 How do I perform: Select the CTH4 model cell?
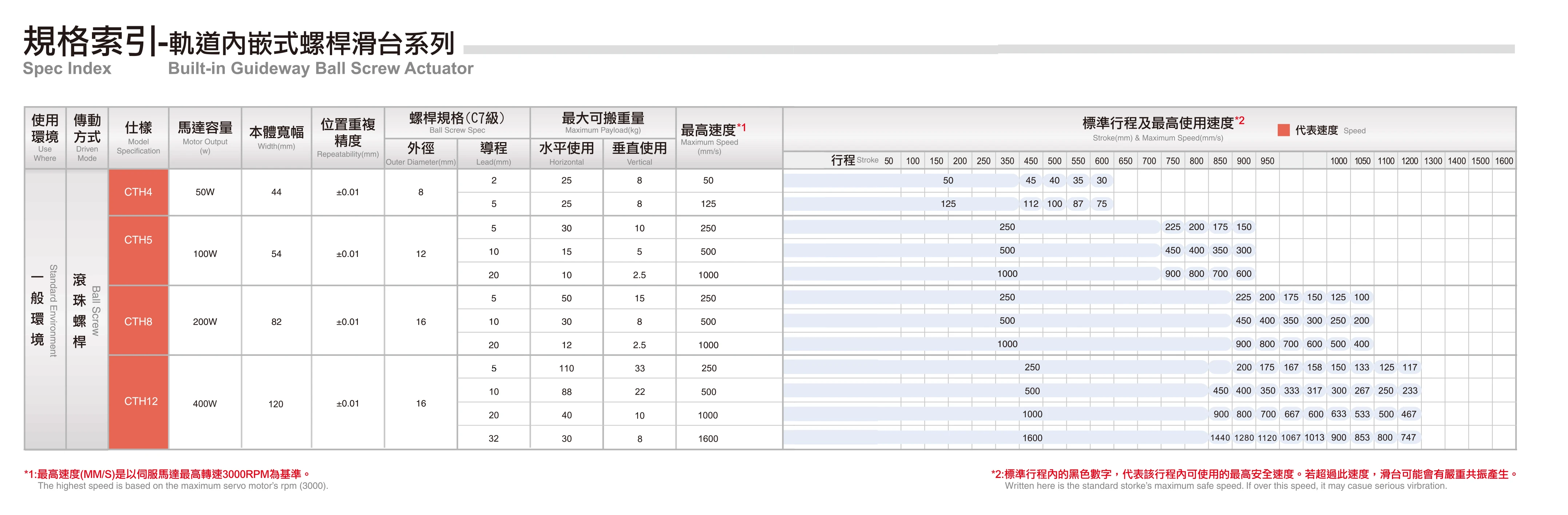(x=138, y=192)
